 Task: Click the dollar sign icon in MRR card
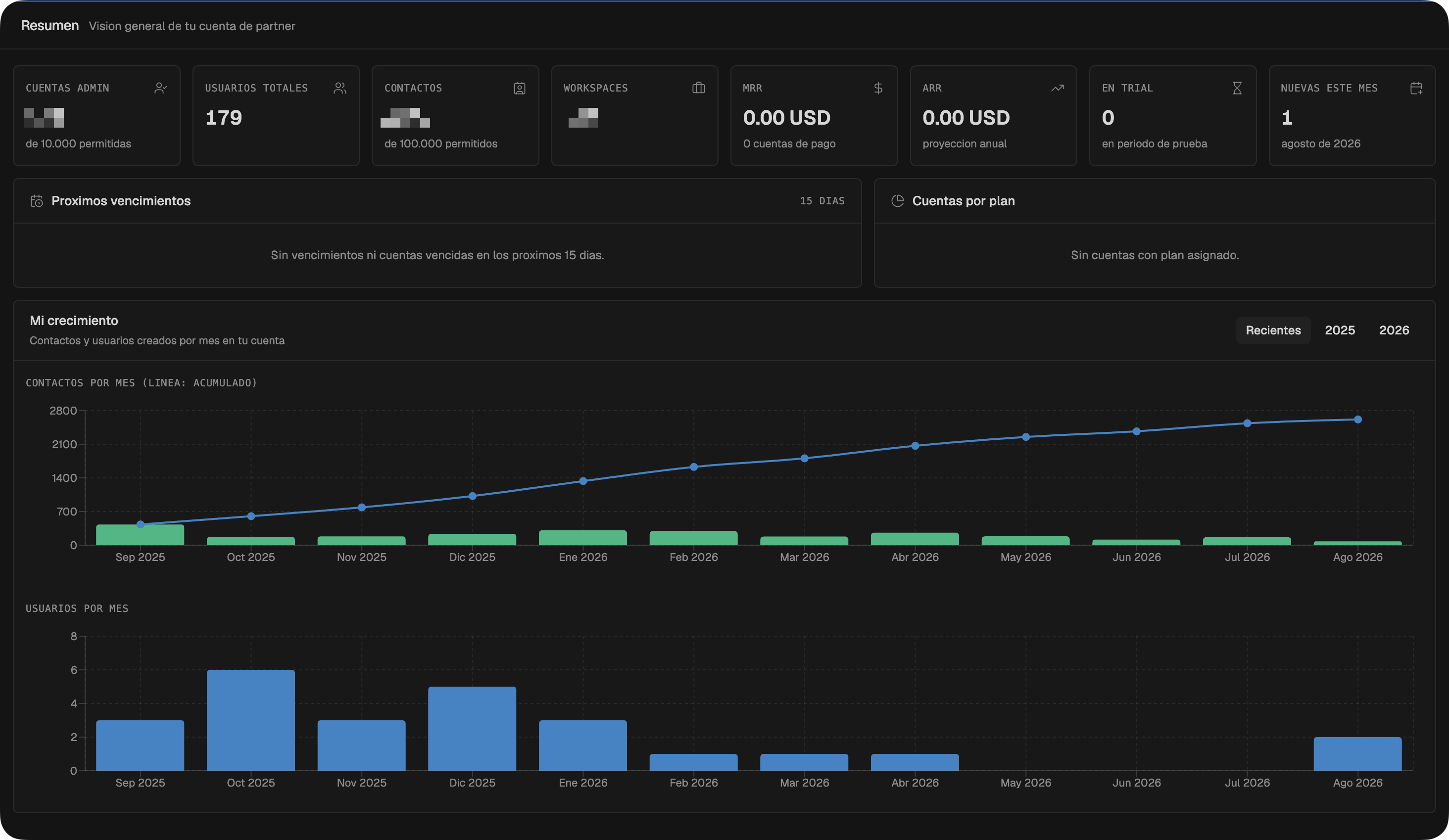point(878,88)
